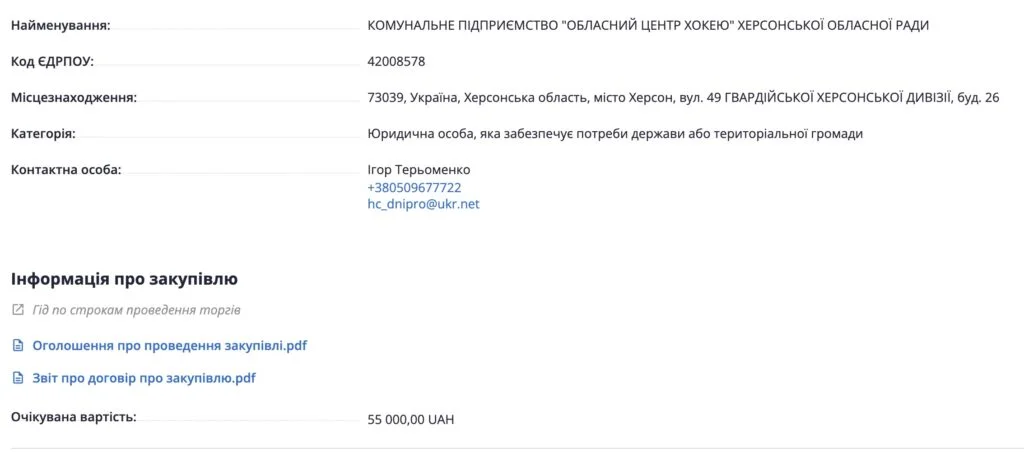Click the Найменування field label
Screen dimensions: 1024x452
[x=61, y=25]
